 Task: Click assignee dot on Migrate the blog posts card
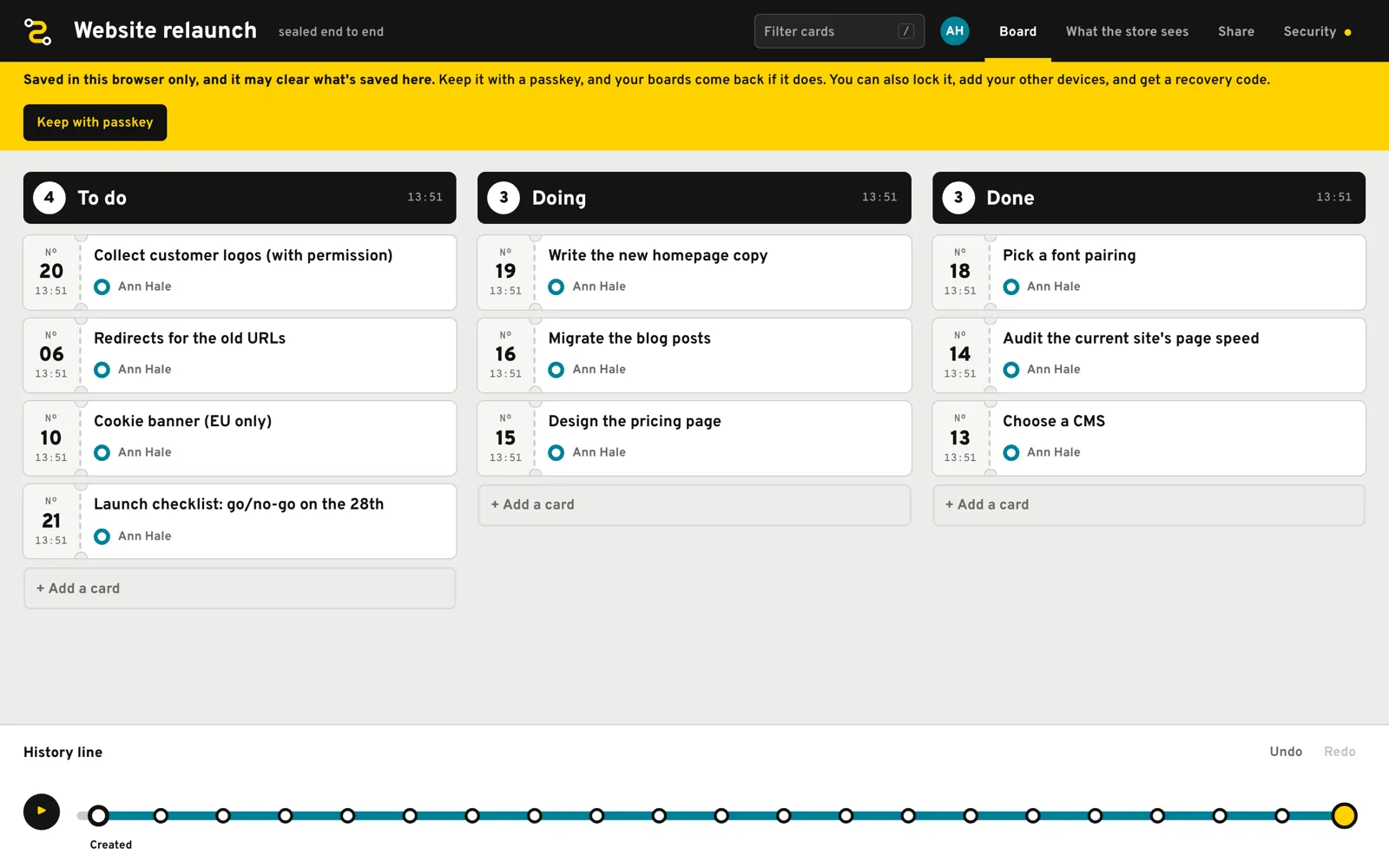[556, 370]
